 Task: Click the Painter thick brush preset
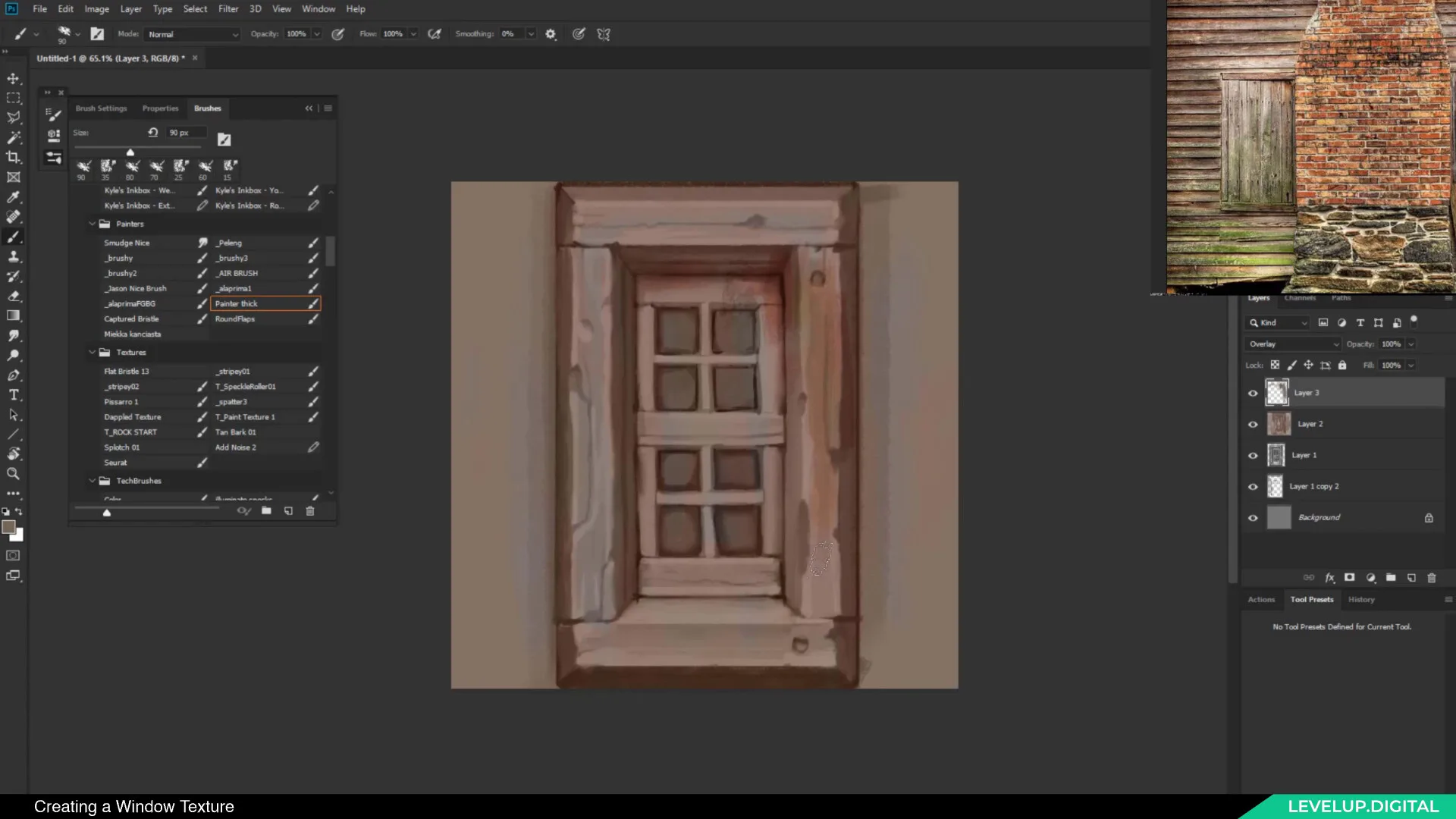click(x=237, y=303)
